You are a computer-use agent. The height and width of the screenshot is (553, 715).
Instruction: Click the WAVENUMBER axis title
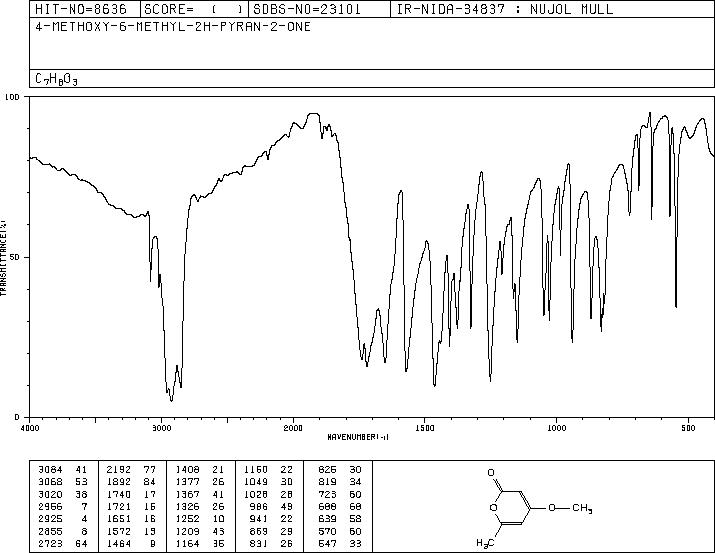point(358,437)
